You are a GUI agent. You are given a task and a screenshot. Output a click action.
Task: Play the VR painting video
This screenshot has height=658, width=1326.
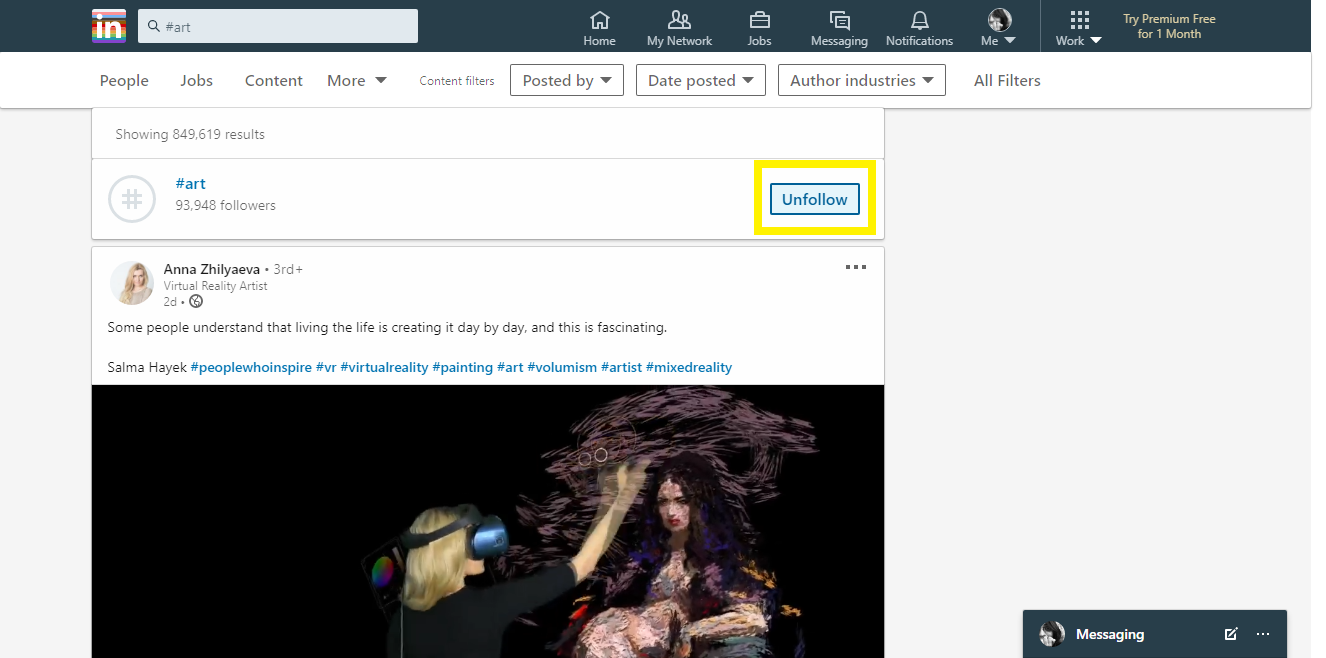488,521
